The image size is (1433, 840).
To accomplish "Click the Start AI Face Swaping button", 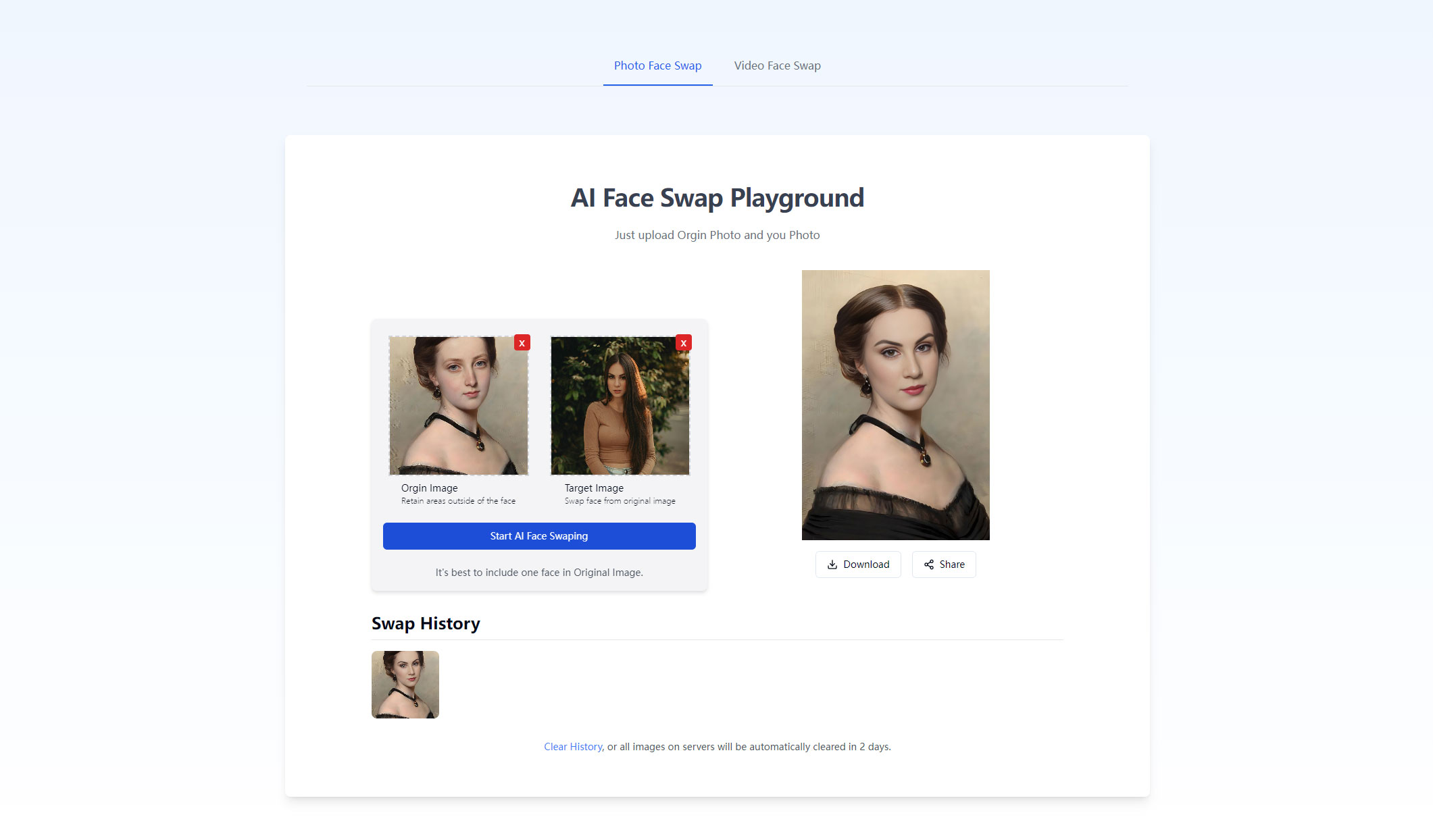I will pyautogui.click(x=538, y=535).
